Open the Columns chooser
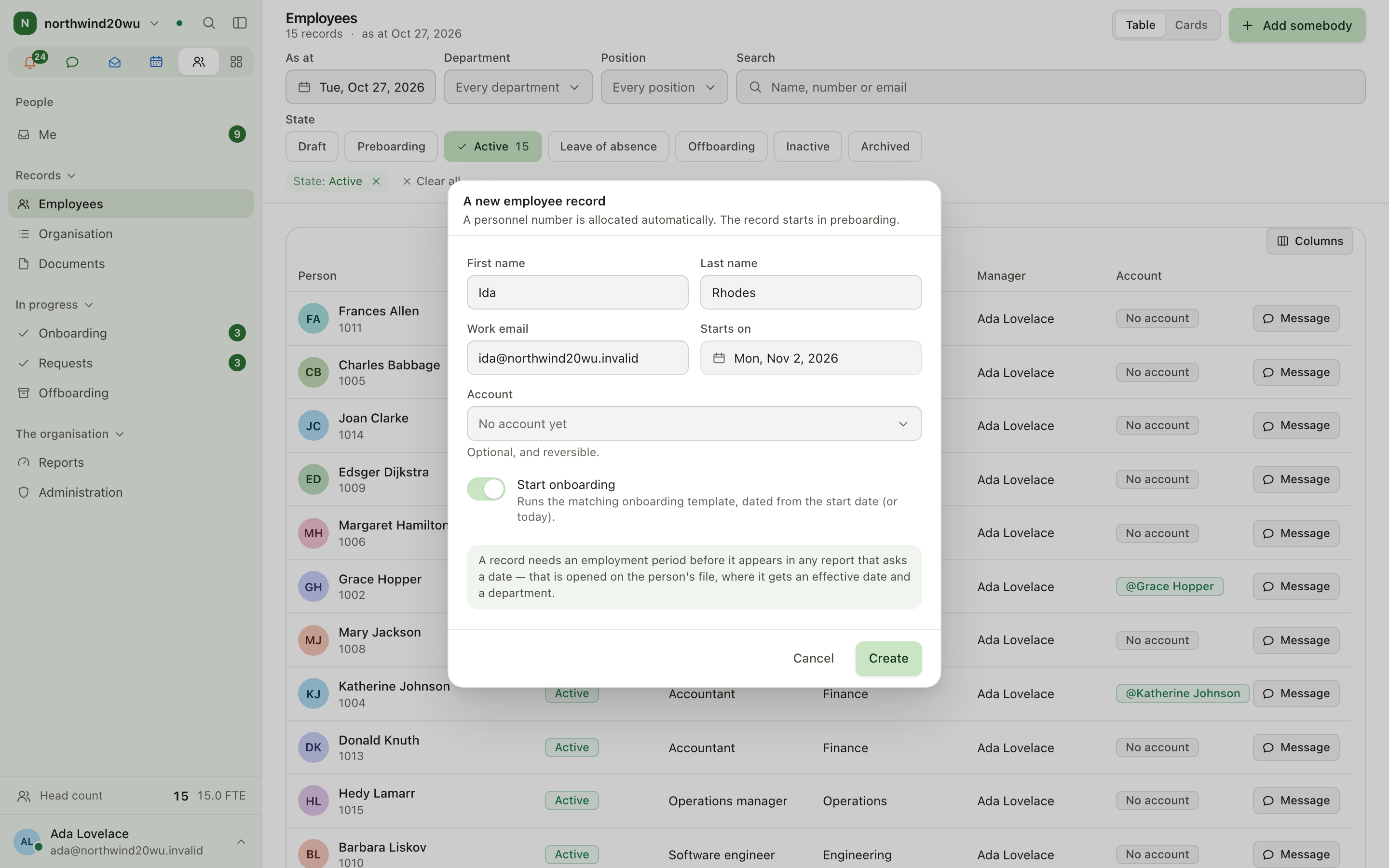 pos(1309,241)
